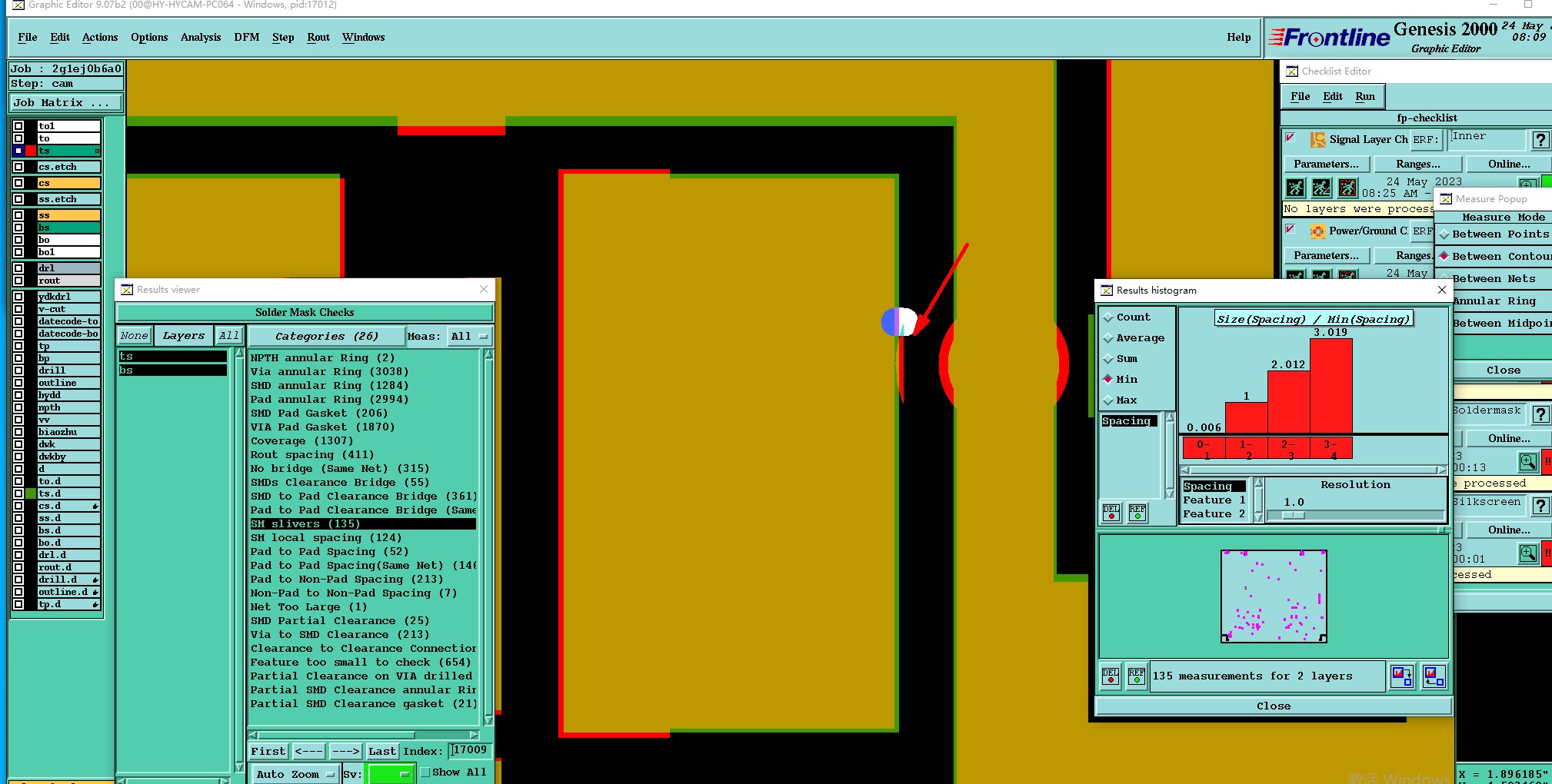Viewport: 1552px width, 784px height.
Task: Adjust the Resolution slider
Action: [x=1293, y=515]
